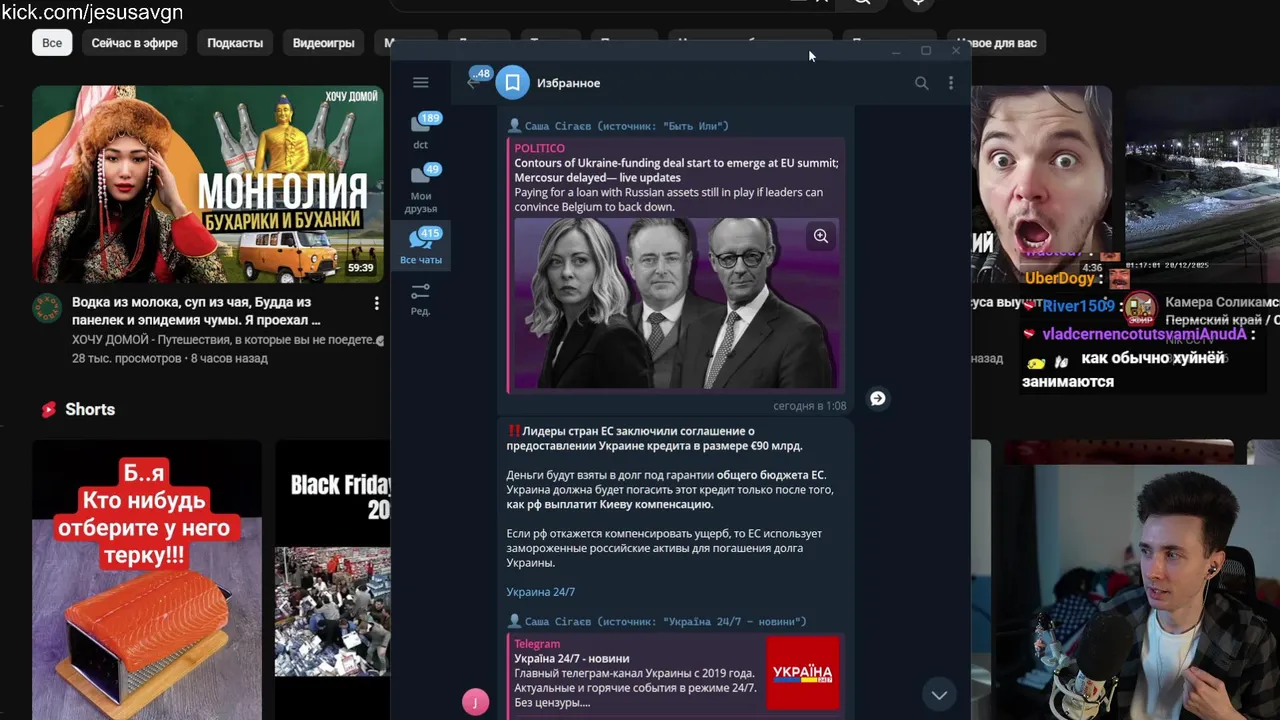Click the pink J avatar
This screenshot has height=720, width=1280.
[475, 702]
